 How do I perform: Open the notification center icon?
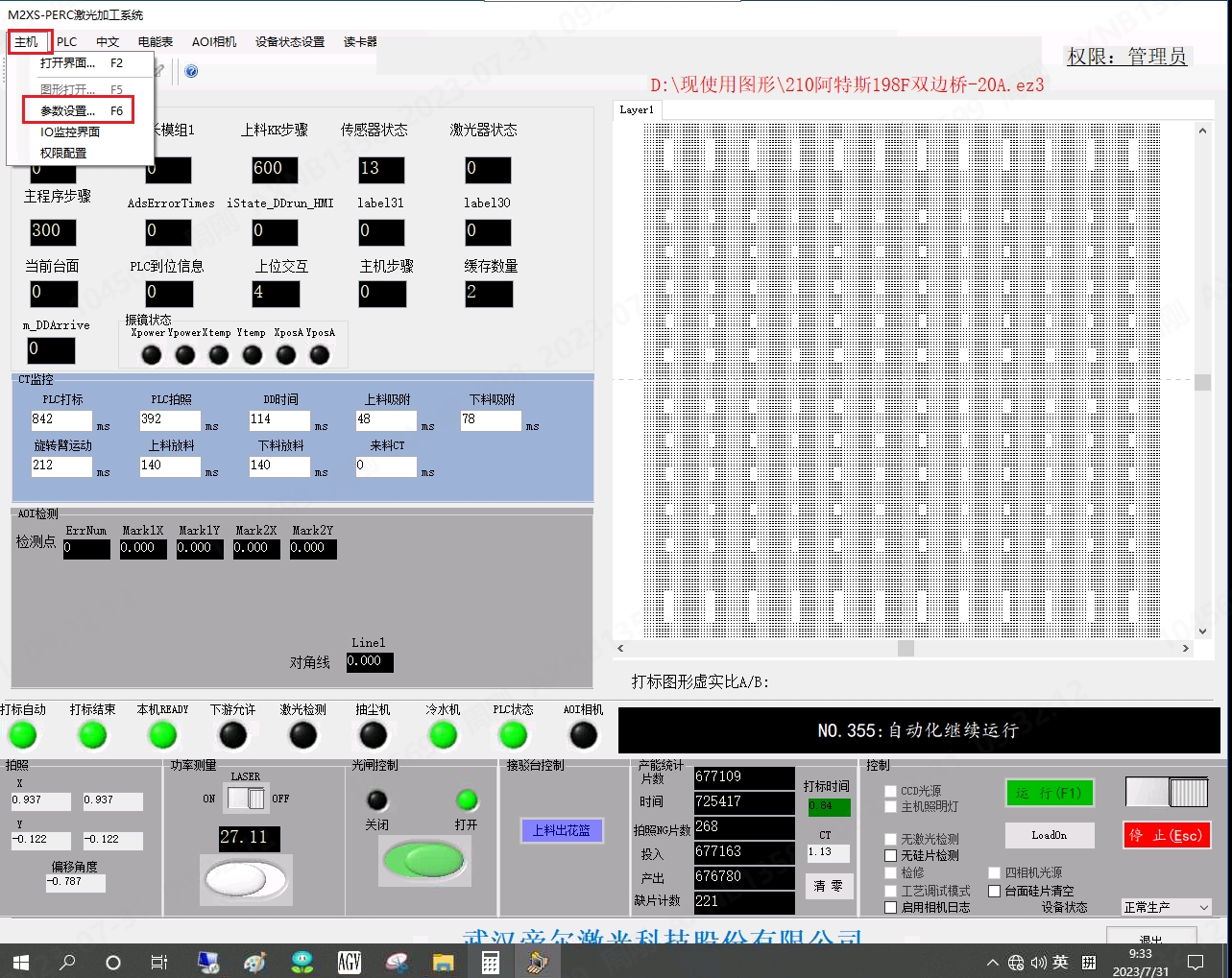point(1196,962)
